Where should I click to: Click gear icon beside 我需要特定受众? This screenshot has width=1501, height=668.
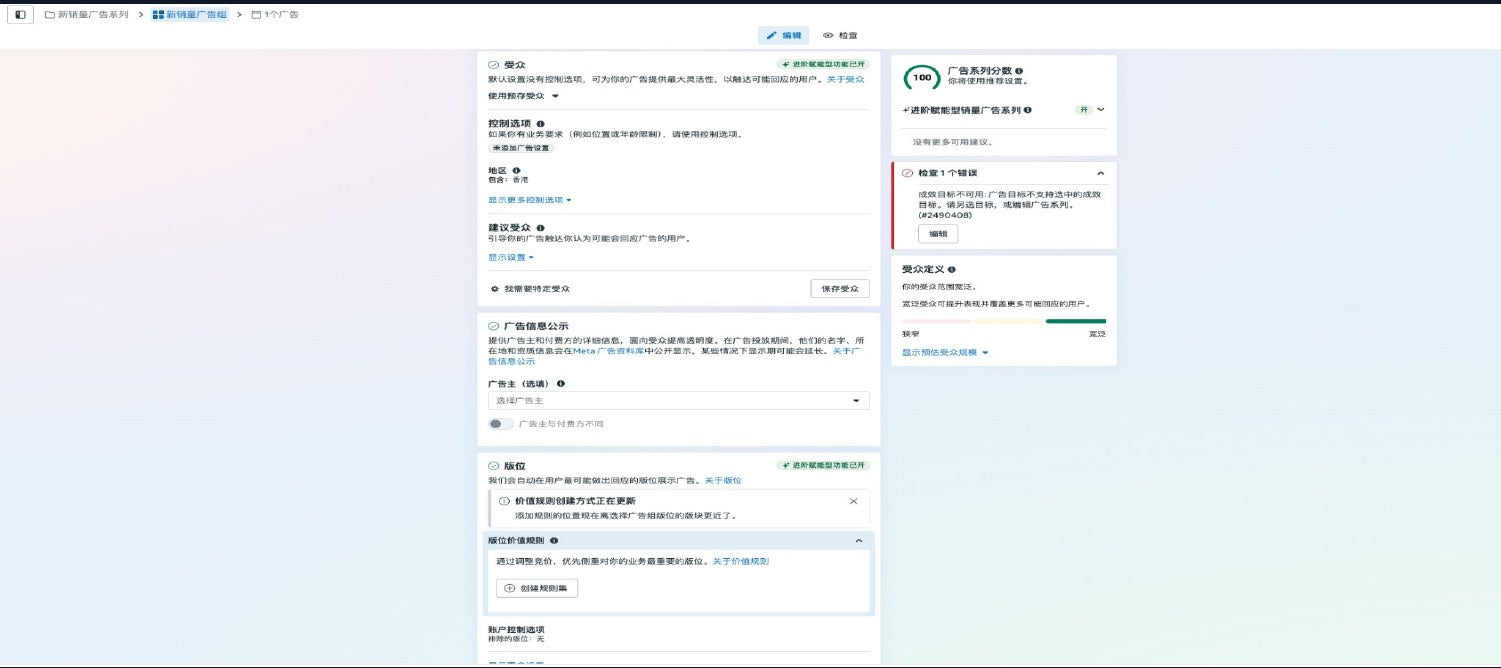point(494,288)
